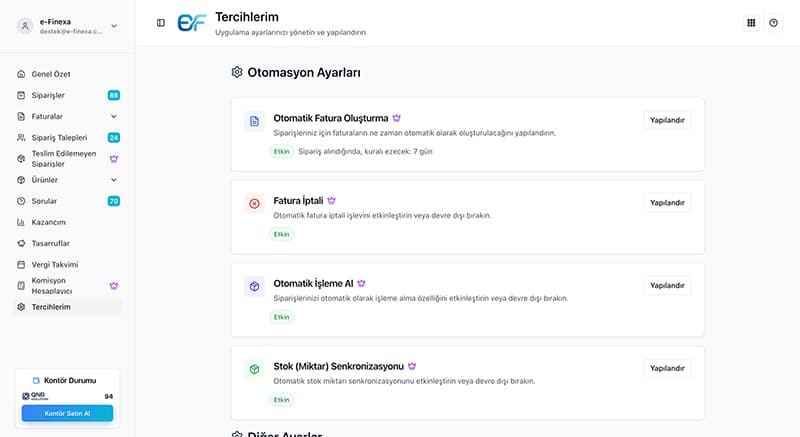Click the Otomatik Fatura Oluşturma document icon

click(254, 121)
